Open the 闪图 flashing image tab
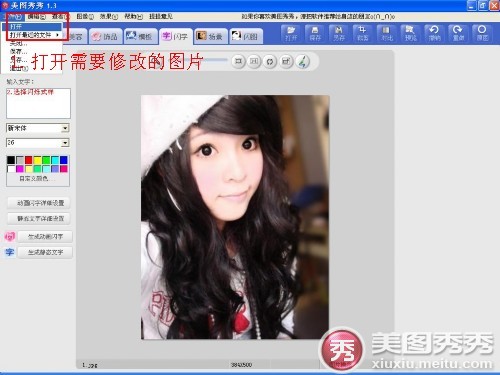The image size is (500, 375). (246, 36)
